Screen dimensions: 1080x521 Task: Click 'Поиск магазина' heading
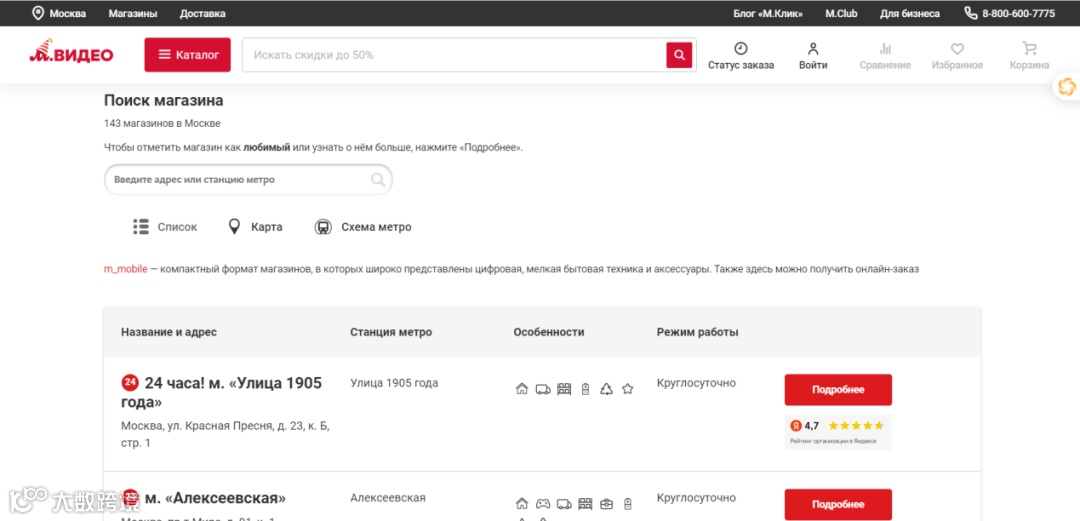click(x=163, y=101)
